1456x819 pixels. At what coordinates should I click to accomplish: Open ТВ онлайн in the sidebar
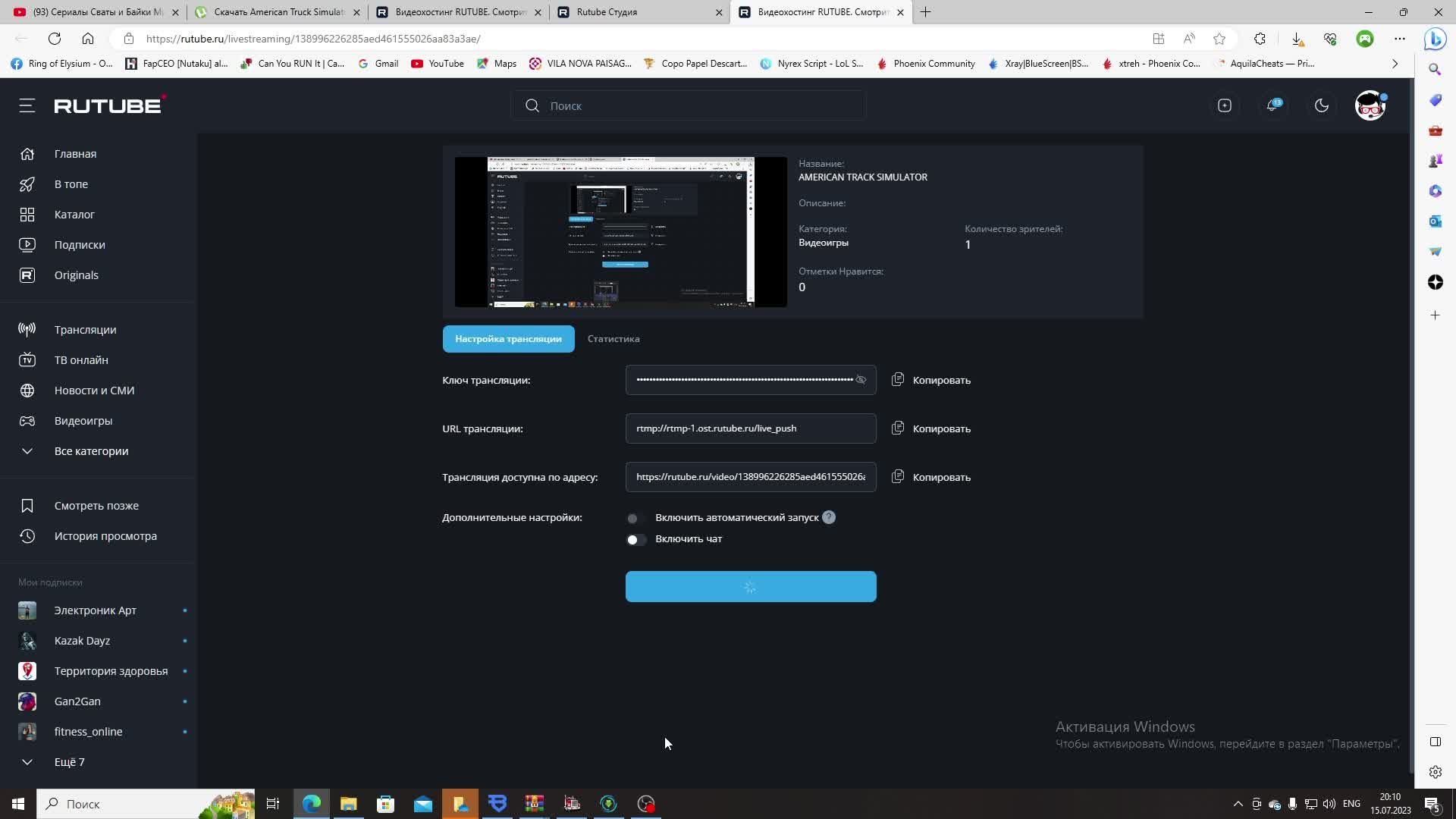81,360
